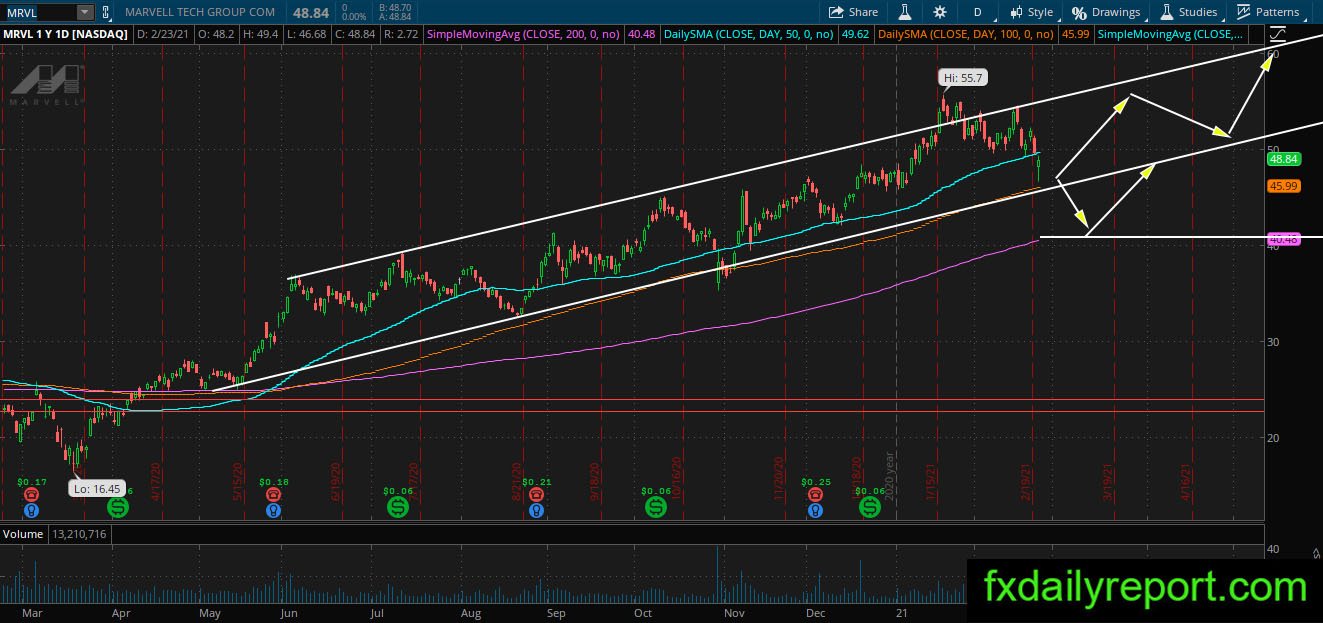Click the price axis scale icon
This screenshot has height=623, width=1323.
[1276, 33]
